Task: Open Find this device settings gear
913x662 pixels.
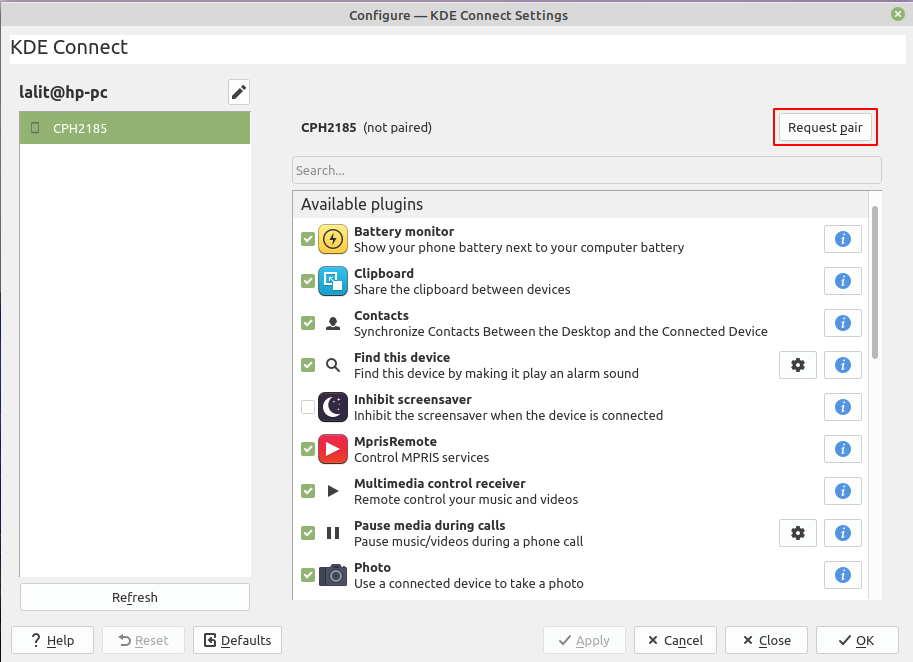Action: coord(797,365)
